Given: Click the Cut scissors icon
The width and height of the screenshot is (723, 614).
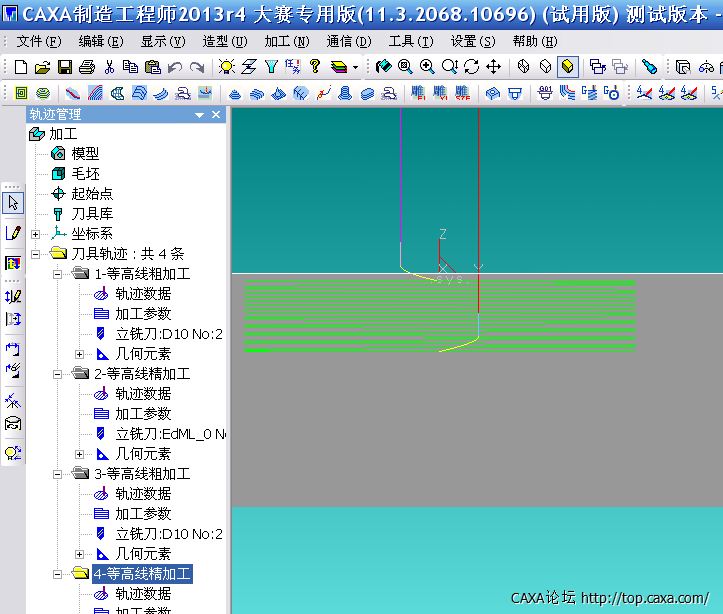Looking at the screenshot, I should (109, 67).
